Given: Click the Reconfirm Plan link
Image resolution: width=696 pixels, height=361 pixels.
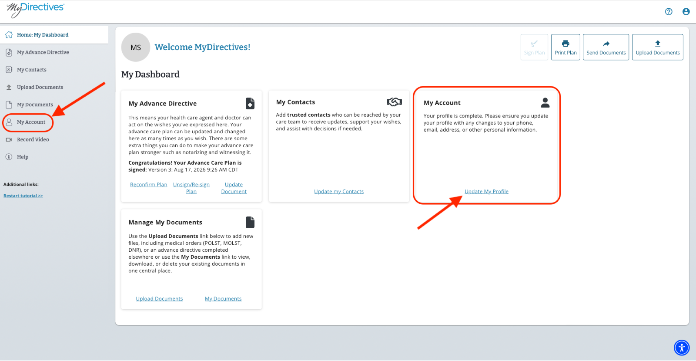Looking at the screenshot, I should 148,184.
